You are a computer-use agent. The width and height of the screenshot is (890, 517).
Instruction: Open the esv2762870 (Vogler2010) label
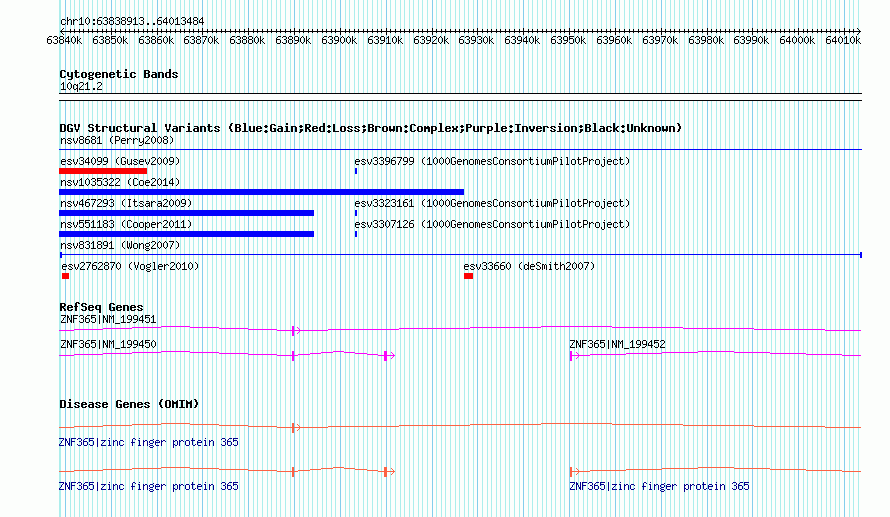point(130,266)
